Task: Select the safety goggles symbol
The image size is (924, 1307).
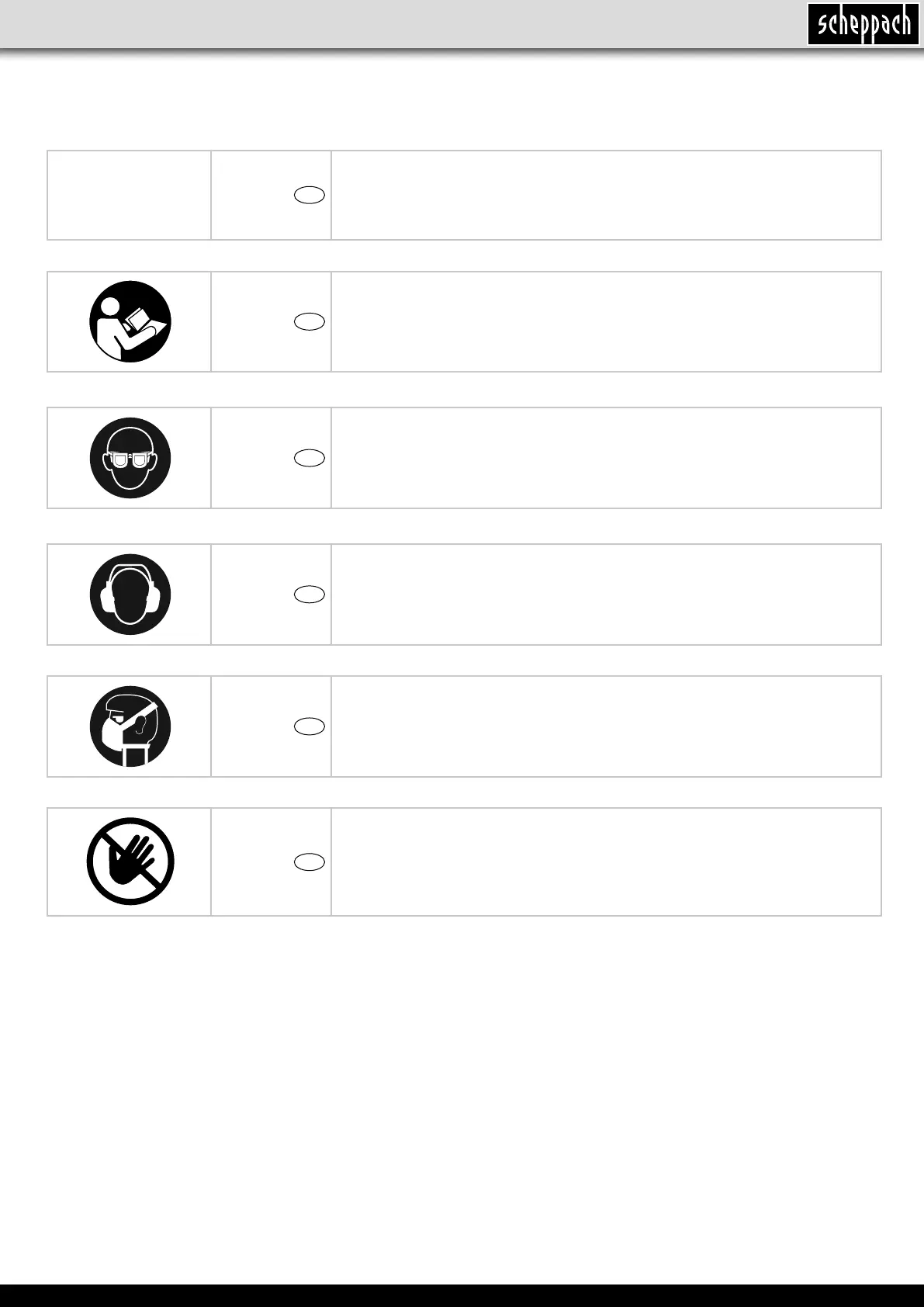Action: point(130,458)
